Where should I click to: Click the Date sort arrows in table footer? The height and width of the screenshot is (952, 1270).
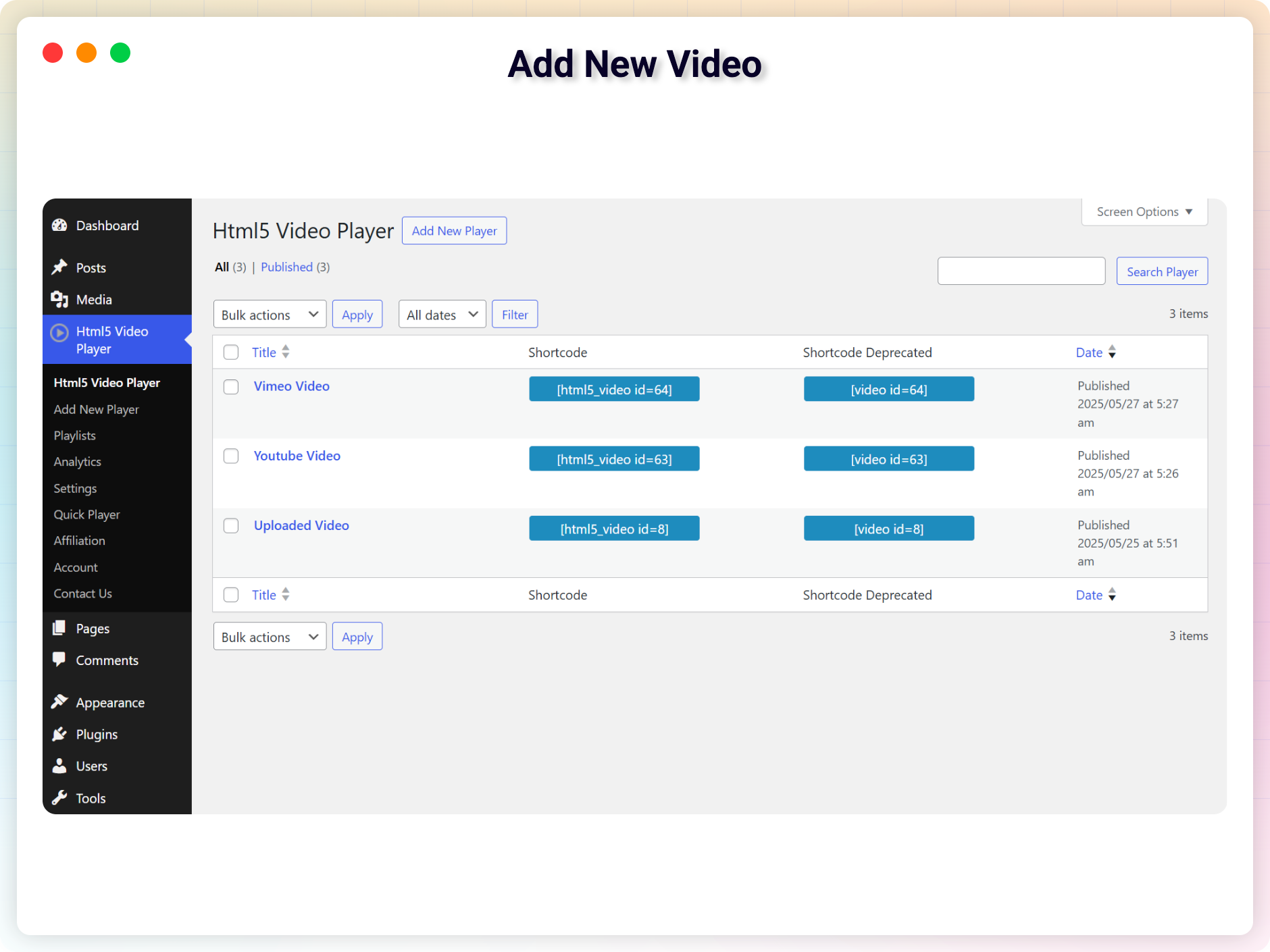pos(1112,594)
